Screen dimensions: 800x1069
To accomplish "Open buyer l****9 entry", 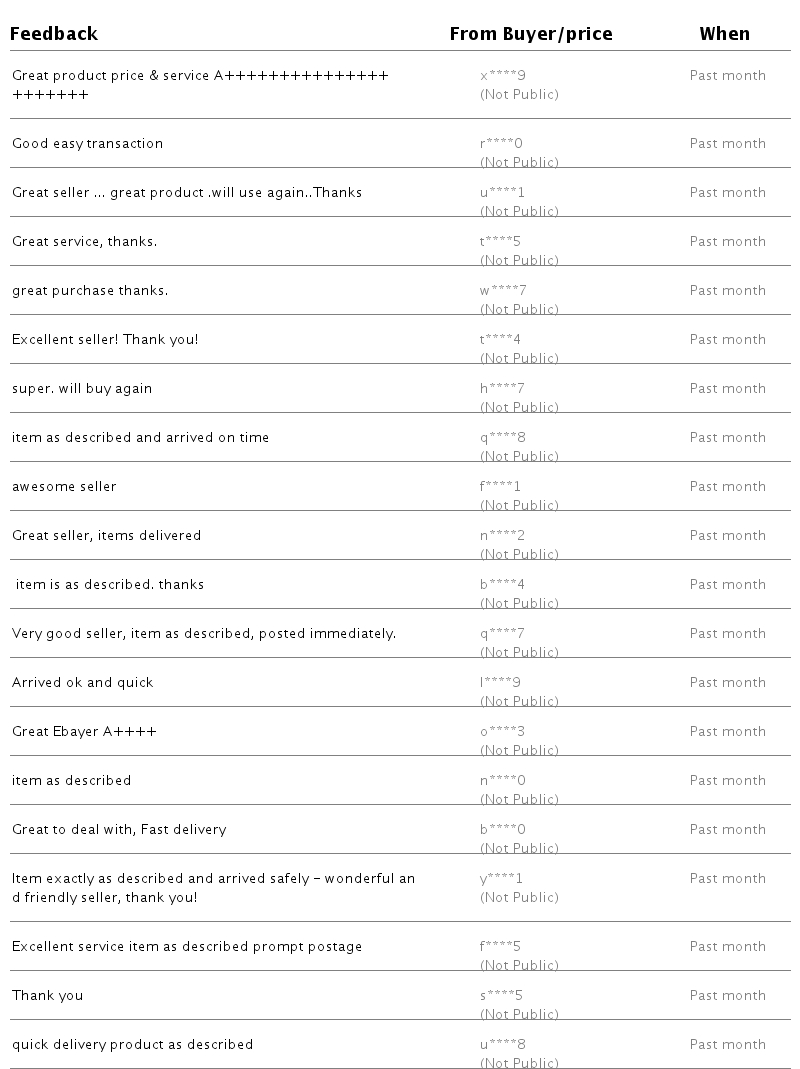I will pyautogui.click(x=500, y=682).
